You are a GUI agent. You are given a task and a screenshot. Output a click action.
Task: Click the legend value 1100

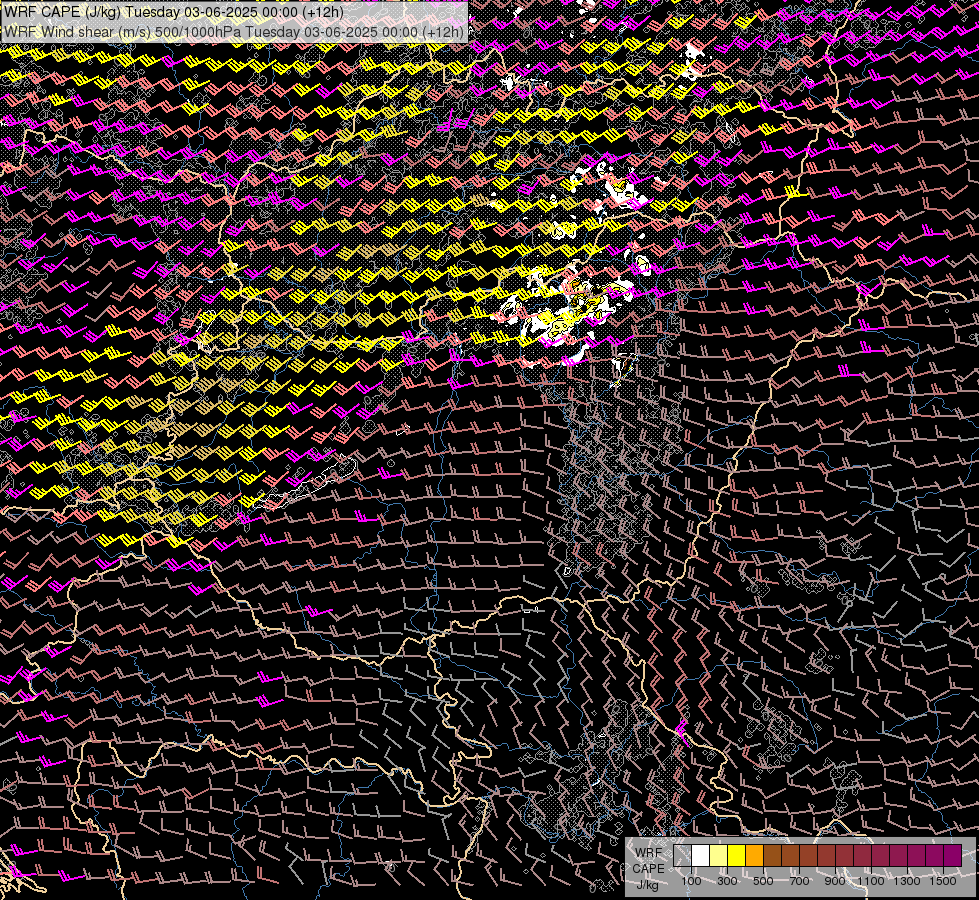[871, 881]
